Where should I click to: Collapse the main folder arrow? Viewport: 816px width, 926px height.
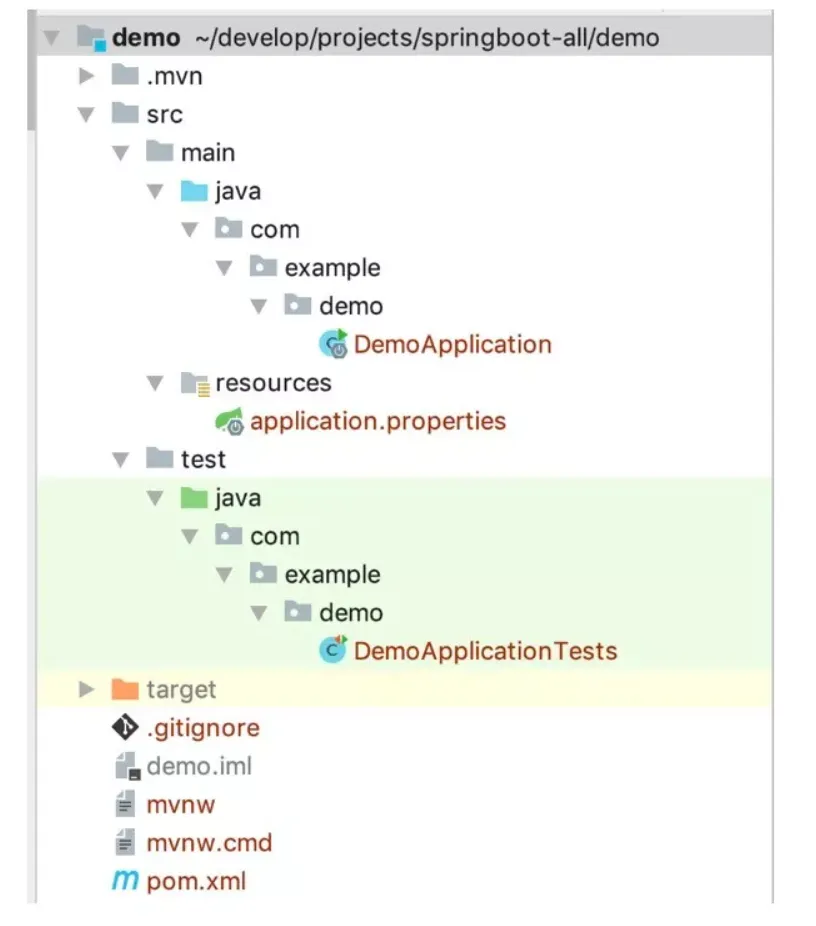click(x=121, y=153)
